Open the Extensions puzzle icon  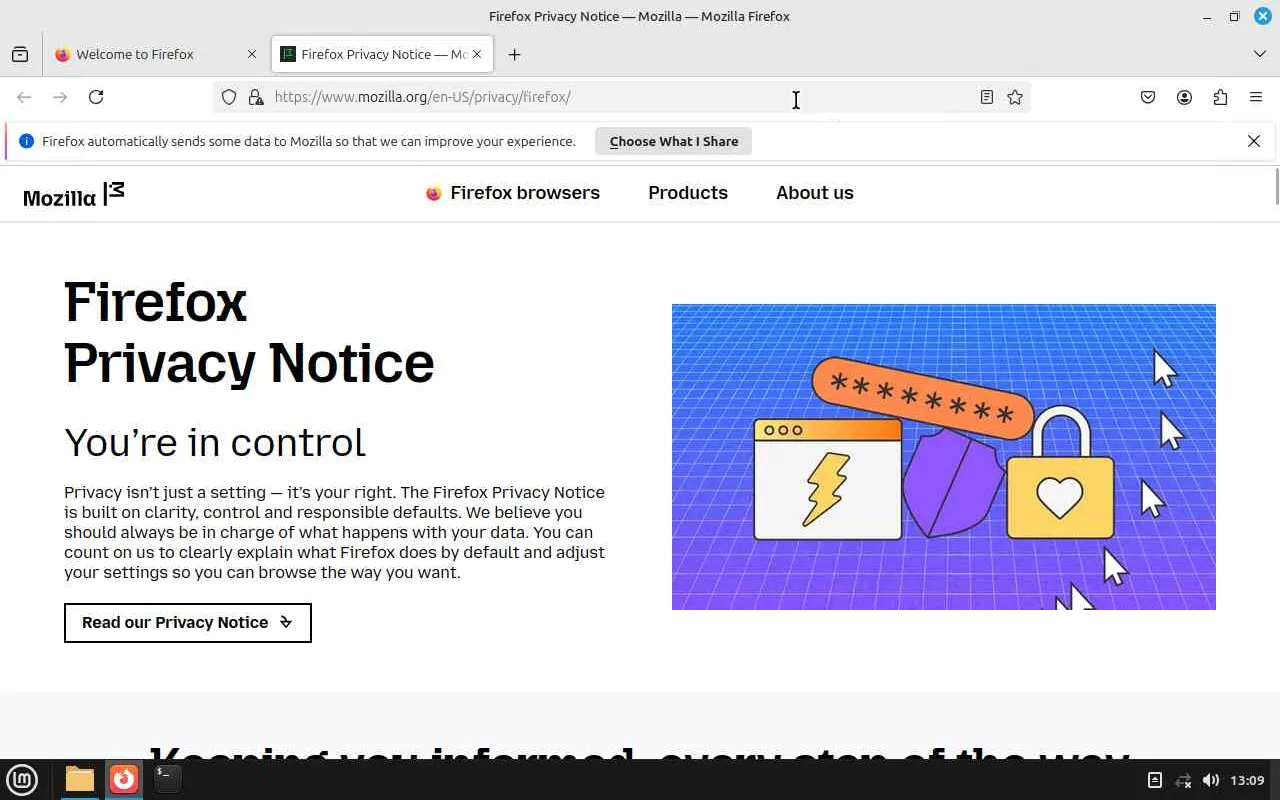pyautogui.click(x=1220, y=97)
